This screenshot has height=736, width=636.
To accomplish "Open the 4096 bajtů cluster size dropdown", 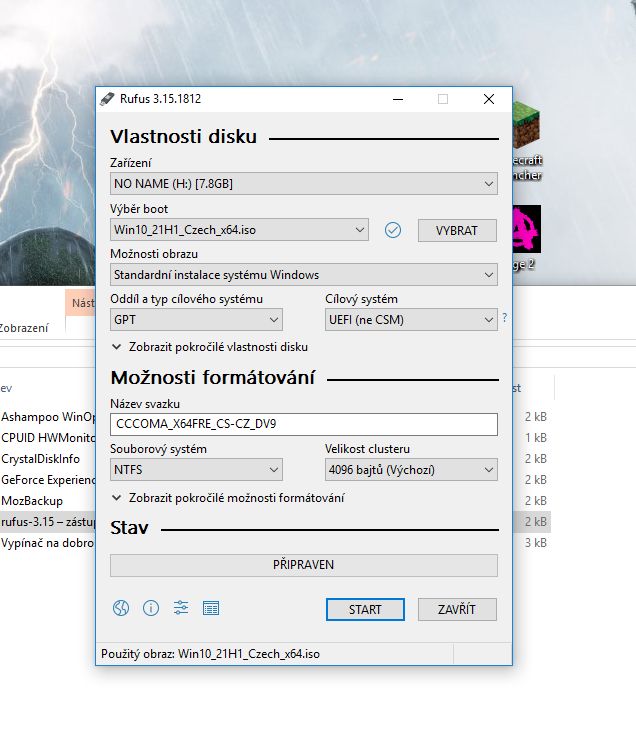I will (x=411, y=469).
